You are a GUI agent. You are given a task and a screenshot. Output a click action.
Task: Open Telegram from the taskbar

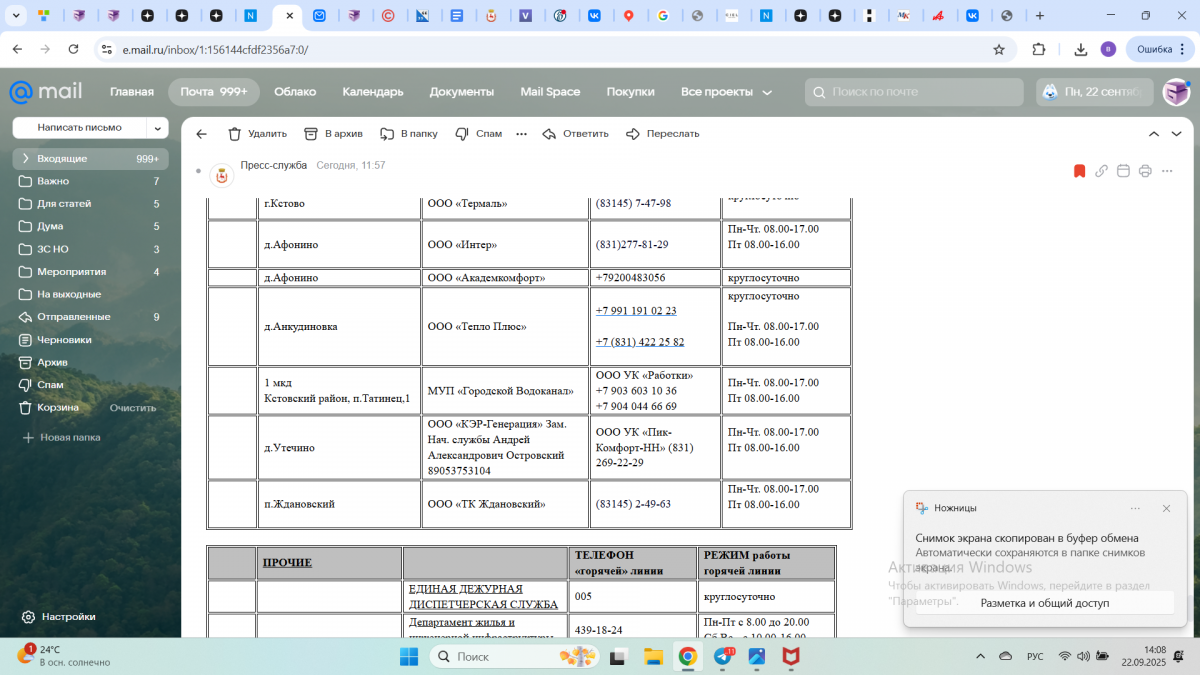click(x=723, y=656)
